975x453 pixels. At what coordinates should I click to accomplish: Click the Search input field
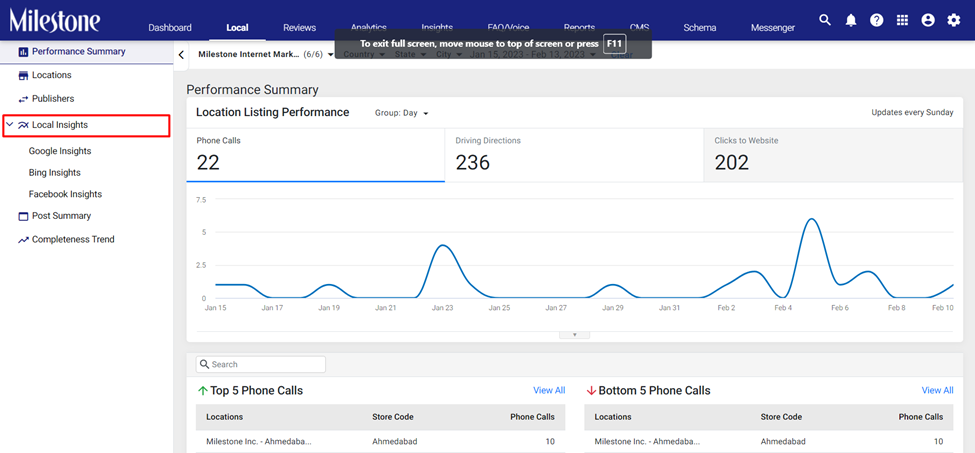point(261,364)
